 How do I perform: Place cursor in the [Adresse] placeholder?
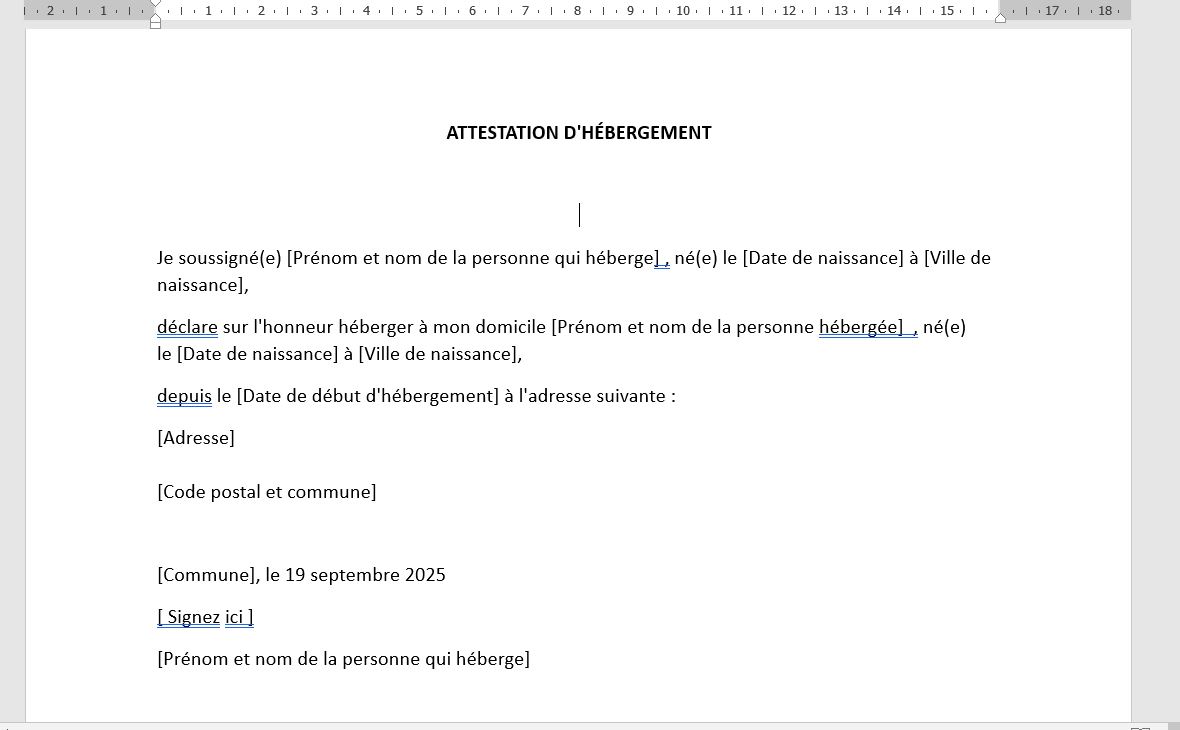(196, 438)
